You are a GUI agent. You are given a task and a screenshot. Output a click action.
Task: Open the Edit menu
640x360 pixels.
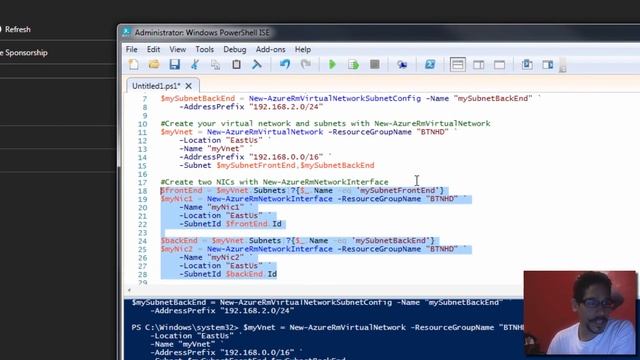153,49
